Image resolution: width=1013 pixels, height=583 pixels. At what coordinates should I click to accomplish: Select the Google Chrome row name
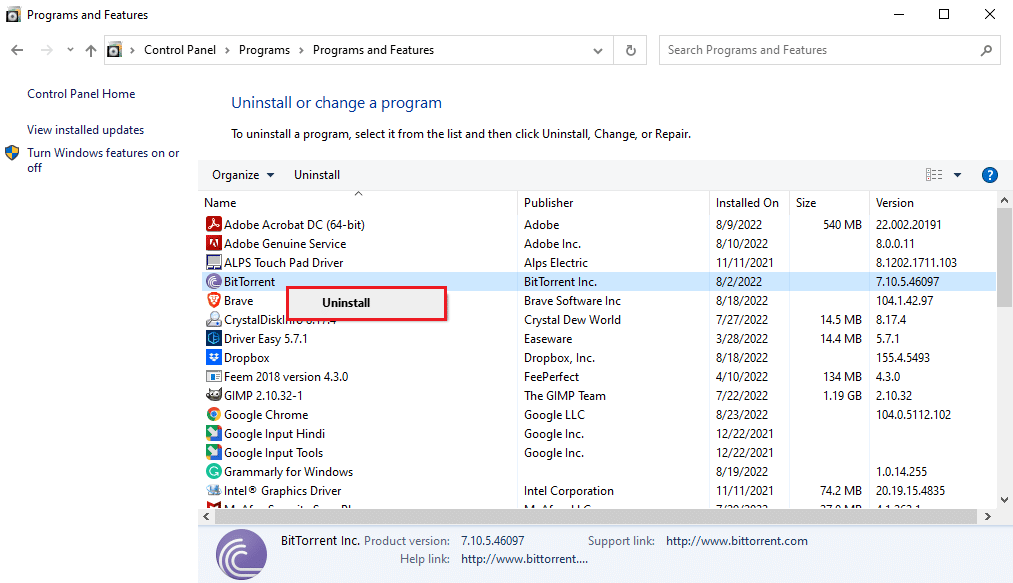pos(266,414)
